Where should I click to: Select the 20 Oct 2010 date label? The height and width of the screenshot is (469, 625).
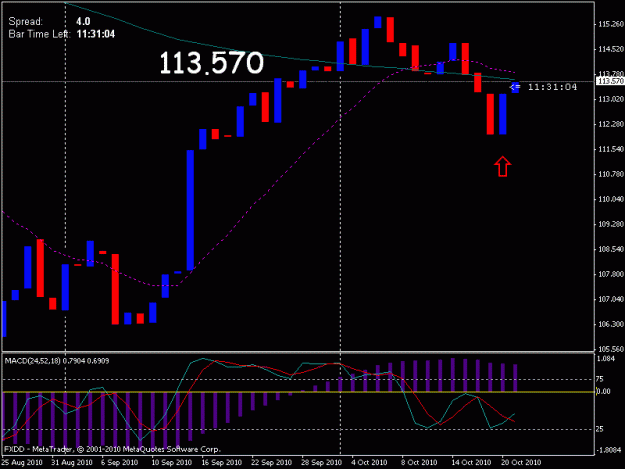521,463
